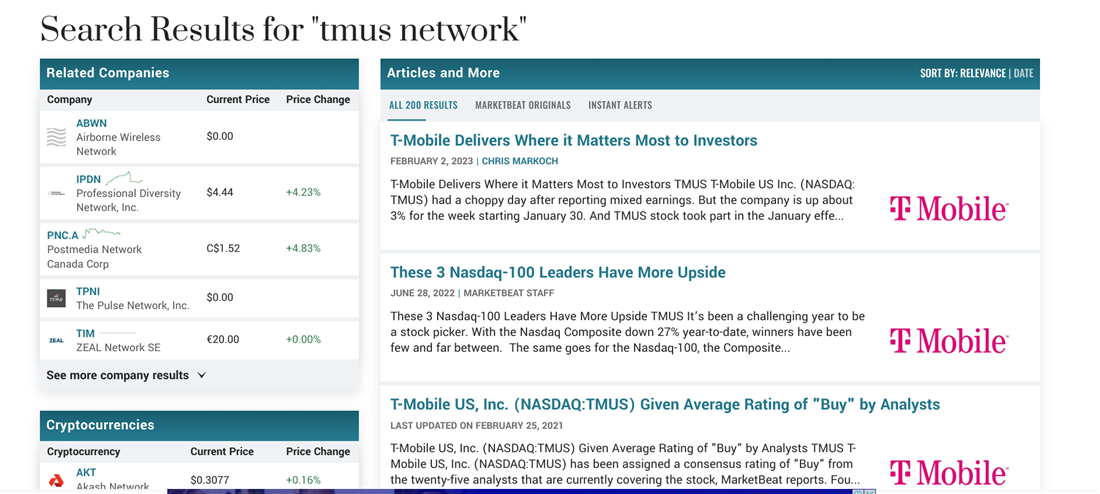
Task: Click PNC.A price C$1.52
Action: point(223,248)
